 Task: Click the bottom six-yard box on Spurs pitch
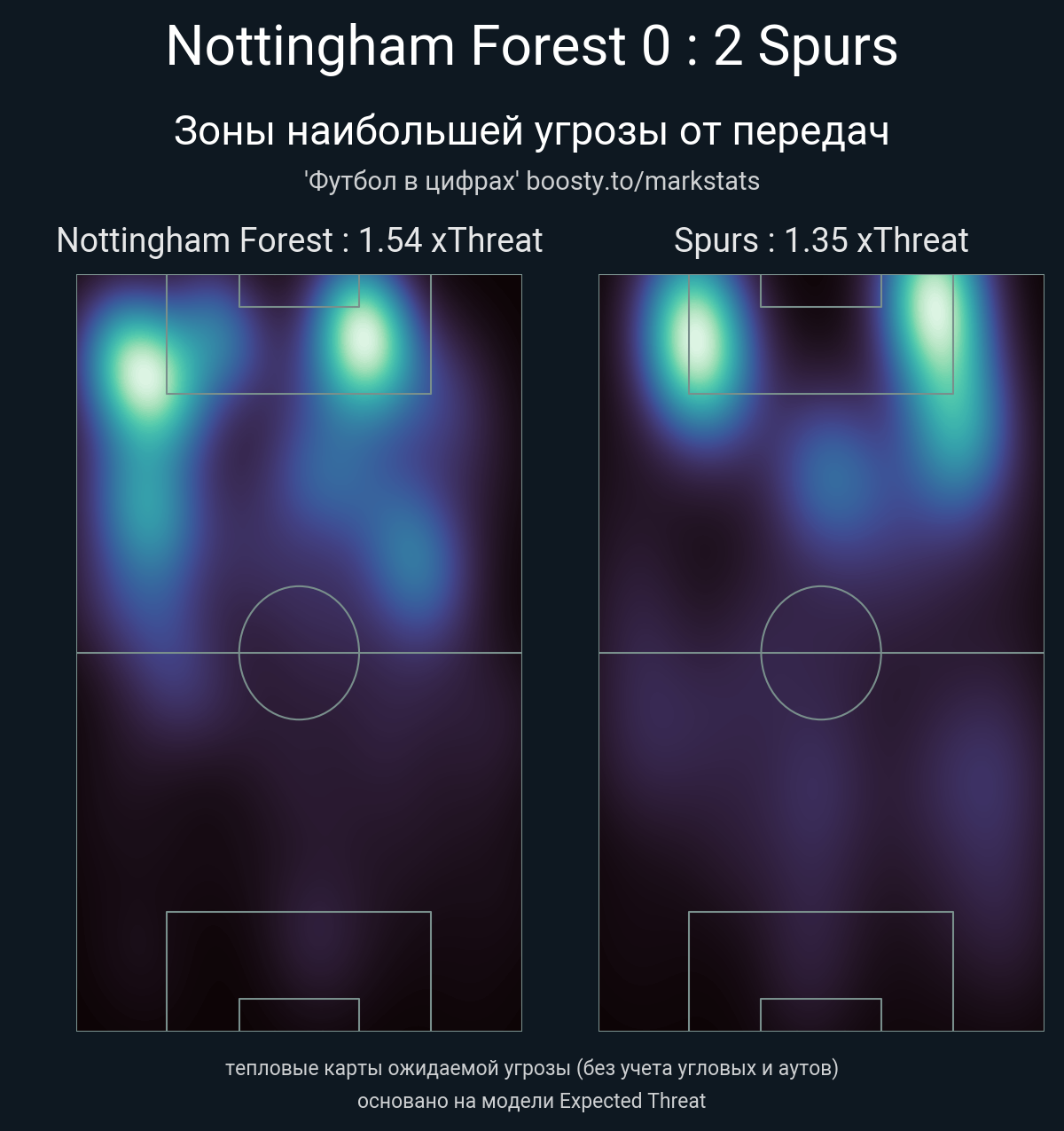pyautogui.click(x=821, y=1015)
